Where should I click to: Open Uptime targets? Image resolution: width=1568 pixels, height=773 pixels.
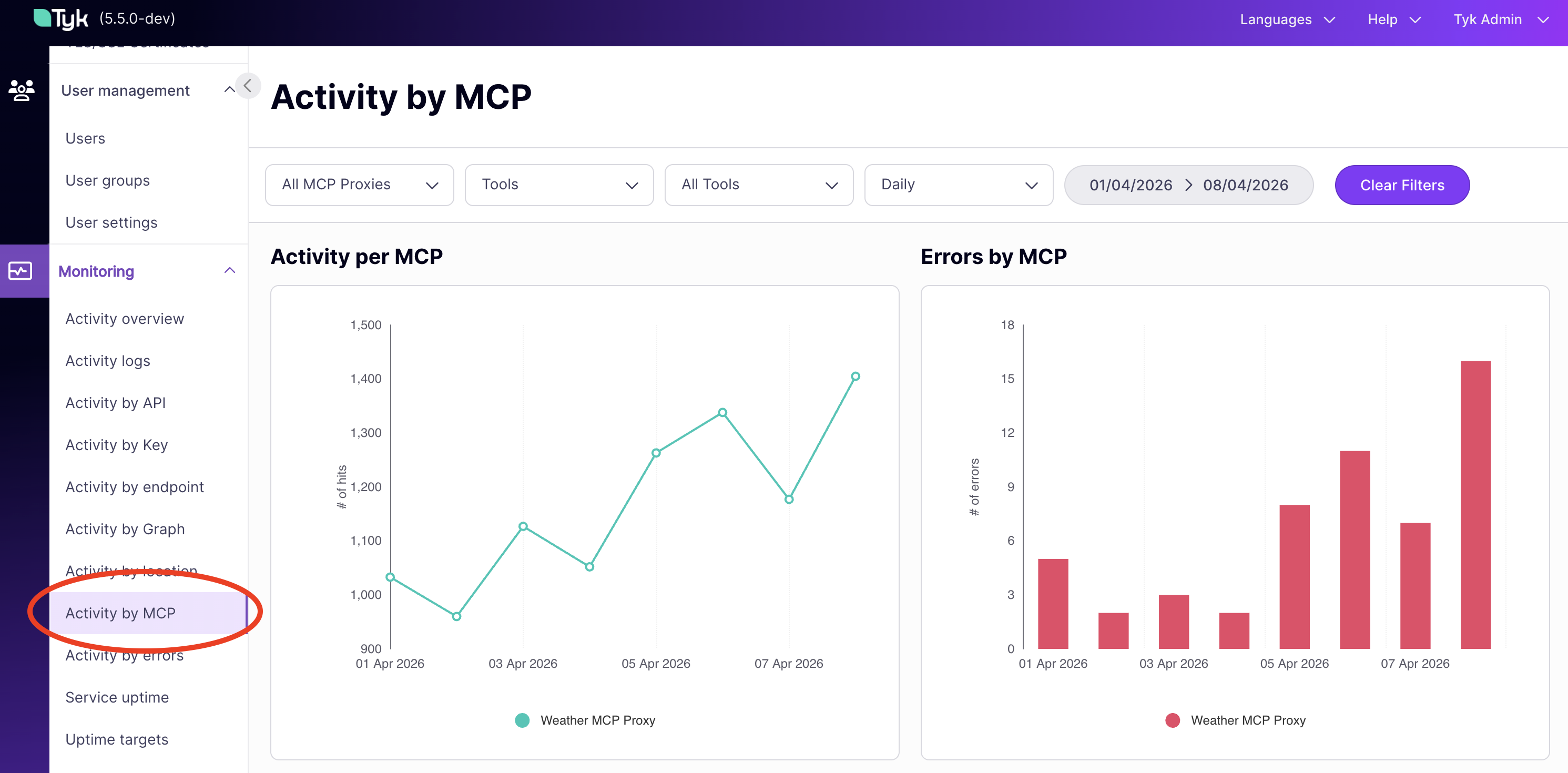click(x=117, y=739)
